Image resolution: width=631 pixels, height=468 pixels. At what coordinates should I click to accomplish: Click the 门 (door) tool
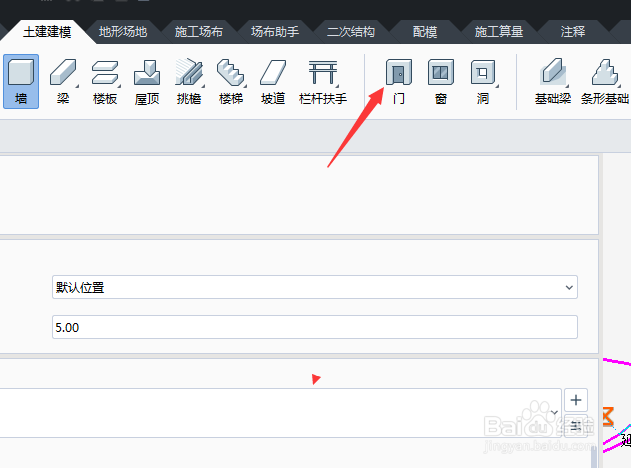(399, 82)
